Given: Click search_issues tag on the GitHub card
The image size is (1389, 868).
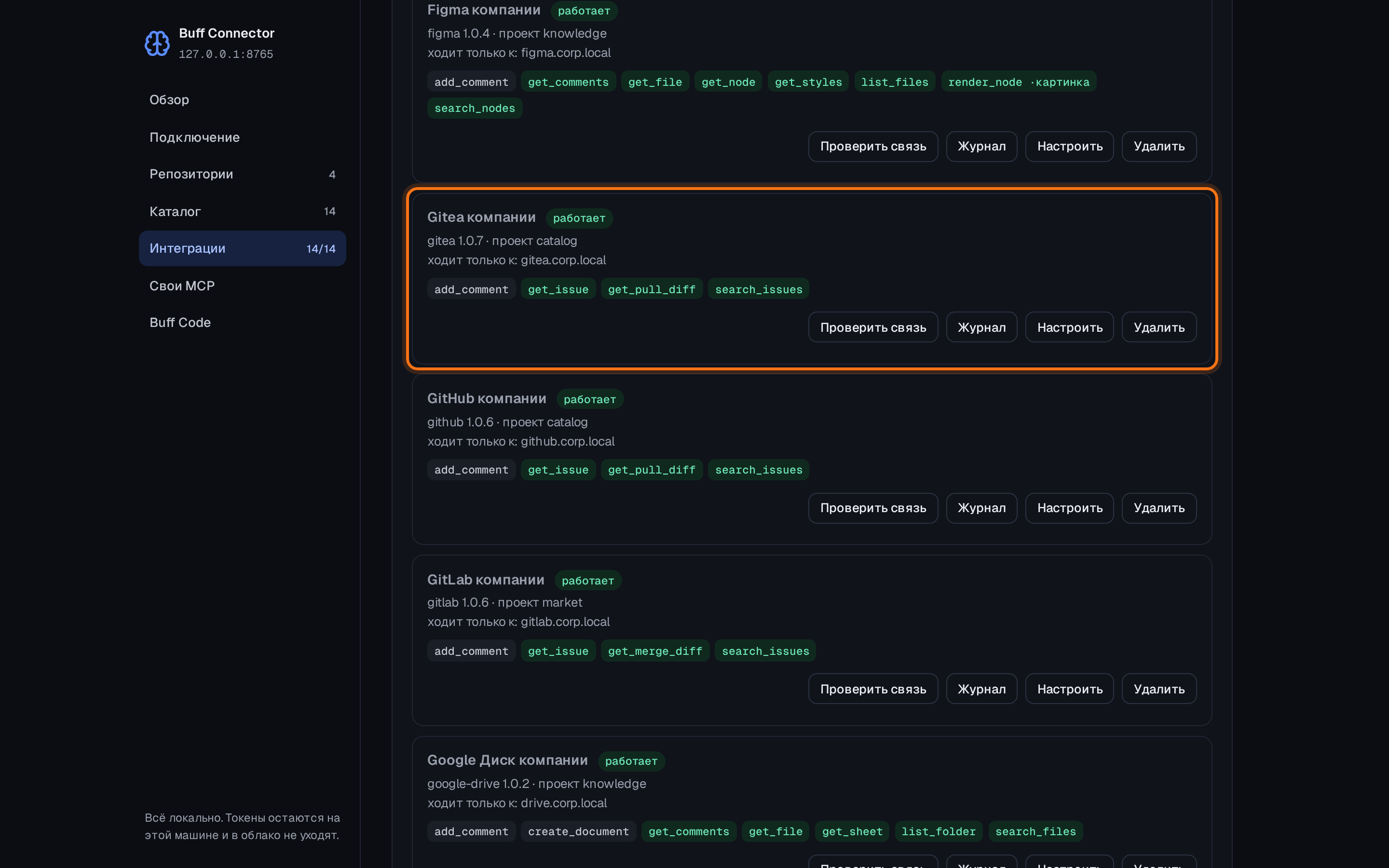Looking at the screenshot, I should [758, 470].
